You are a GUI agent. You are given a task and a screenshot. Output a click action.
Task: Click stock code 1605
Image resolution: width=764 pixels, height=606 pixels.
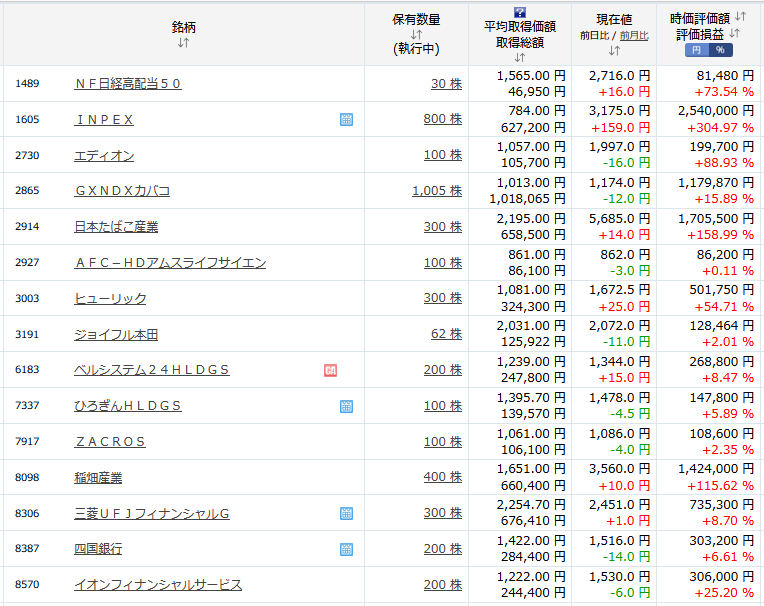27,119
